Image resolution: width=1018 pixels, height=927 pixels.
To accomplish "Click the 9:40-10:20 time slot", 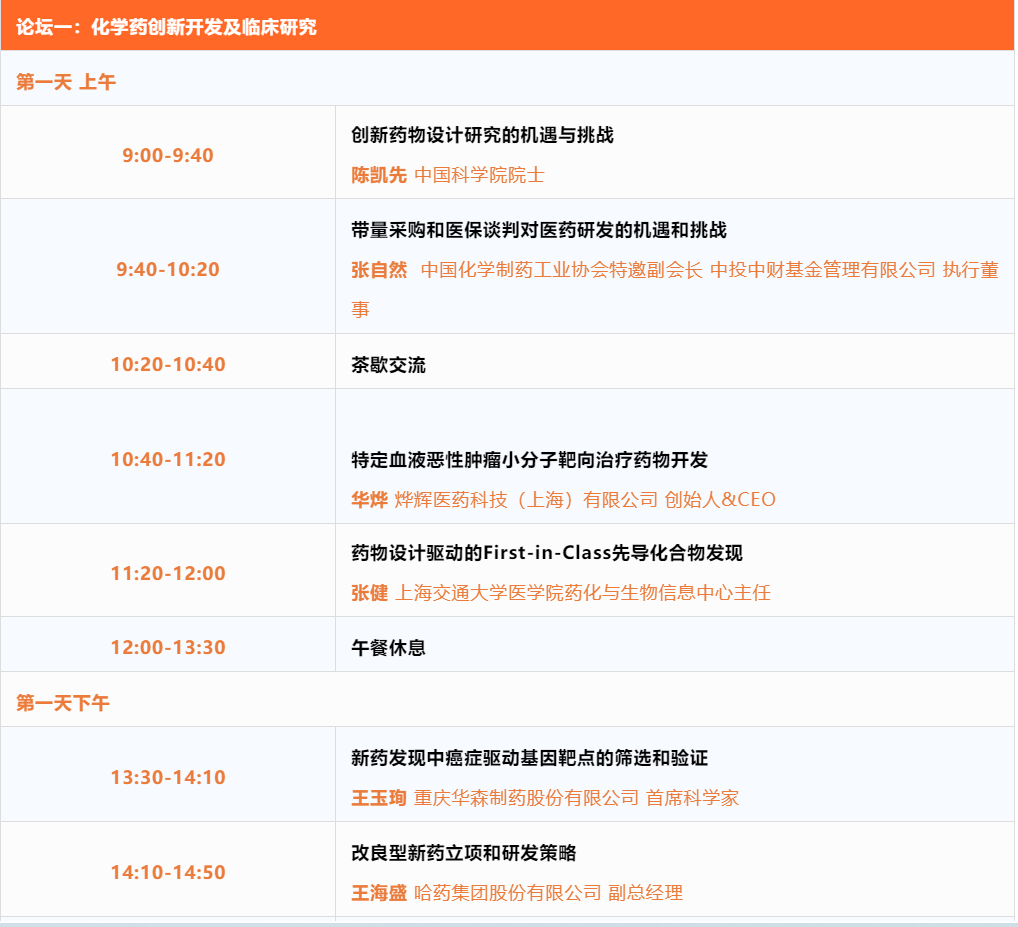I will tap(168, 269).
